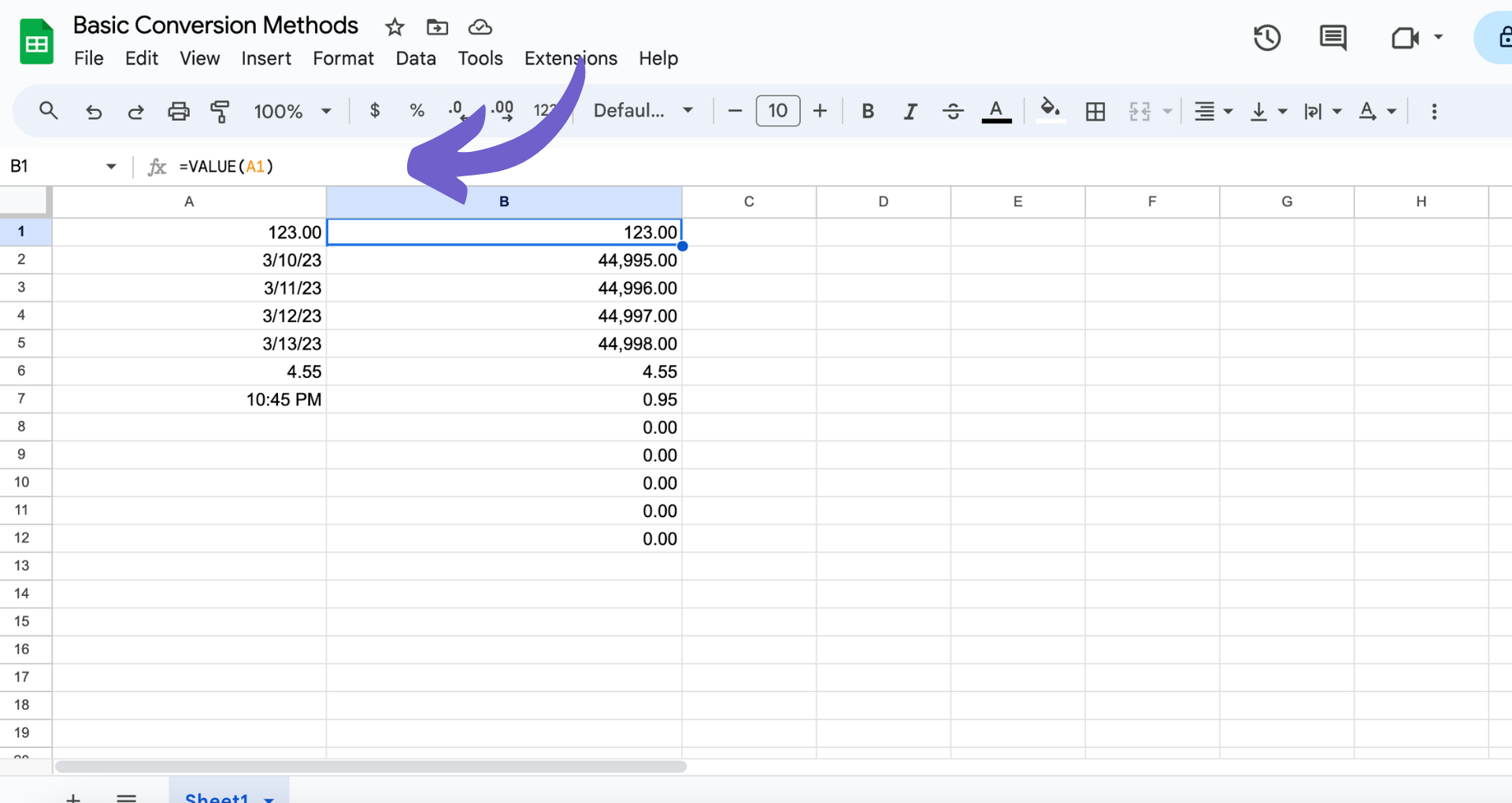Screen dimensions: 1512x803
Task: Click cell showing 44,998.00
Action: (504, 343)
